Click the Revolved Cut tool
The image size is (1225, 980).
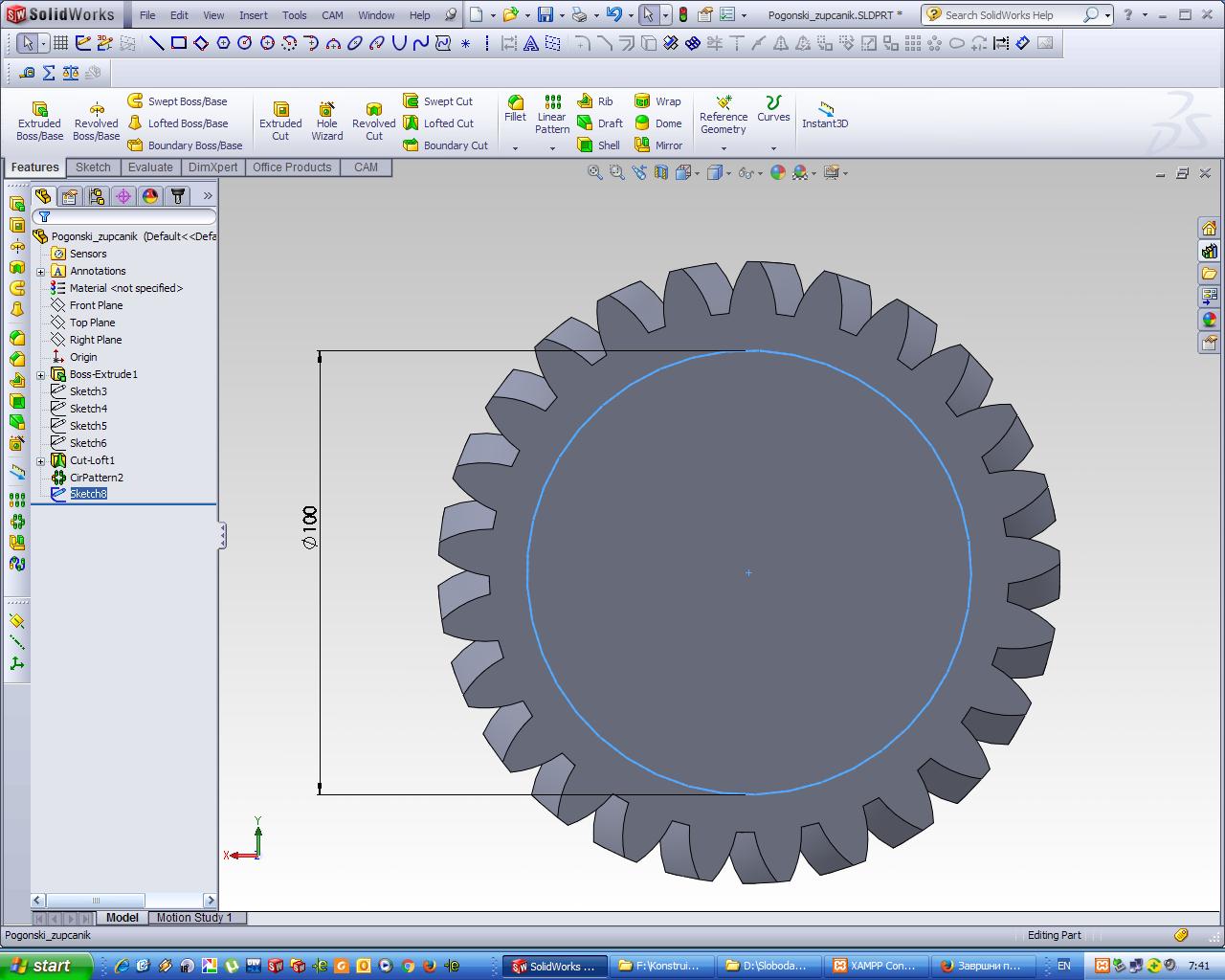pyautogui.click(x=373, y=122)
